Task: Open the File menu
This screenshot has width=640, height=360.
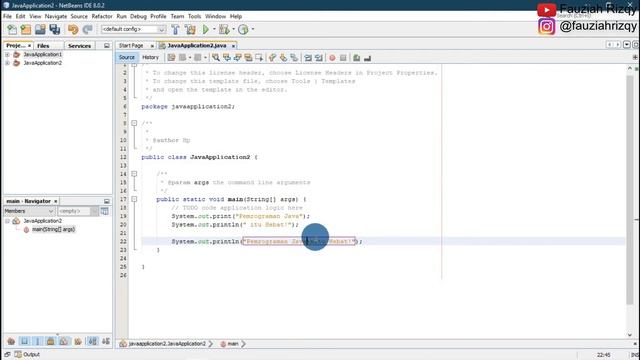Action: pos(7,16)
